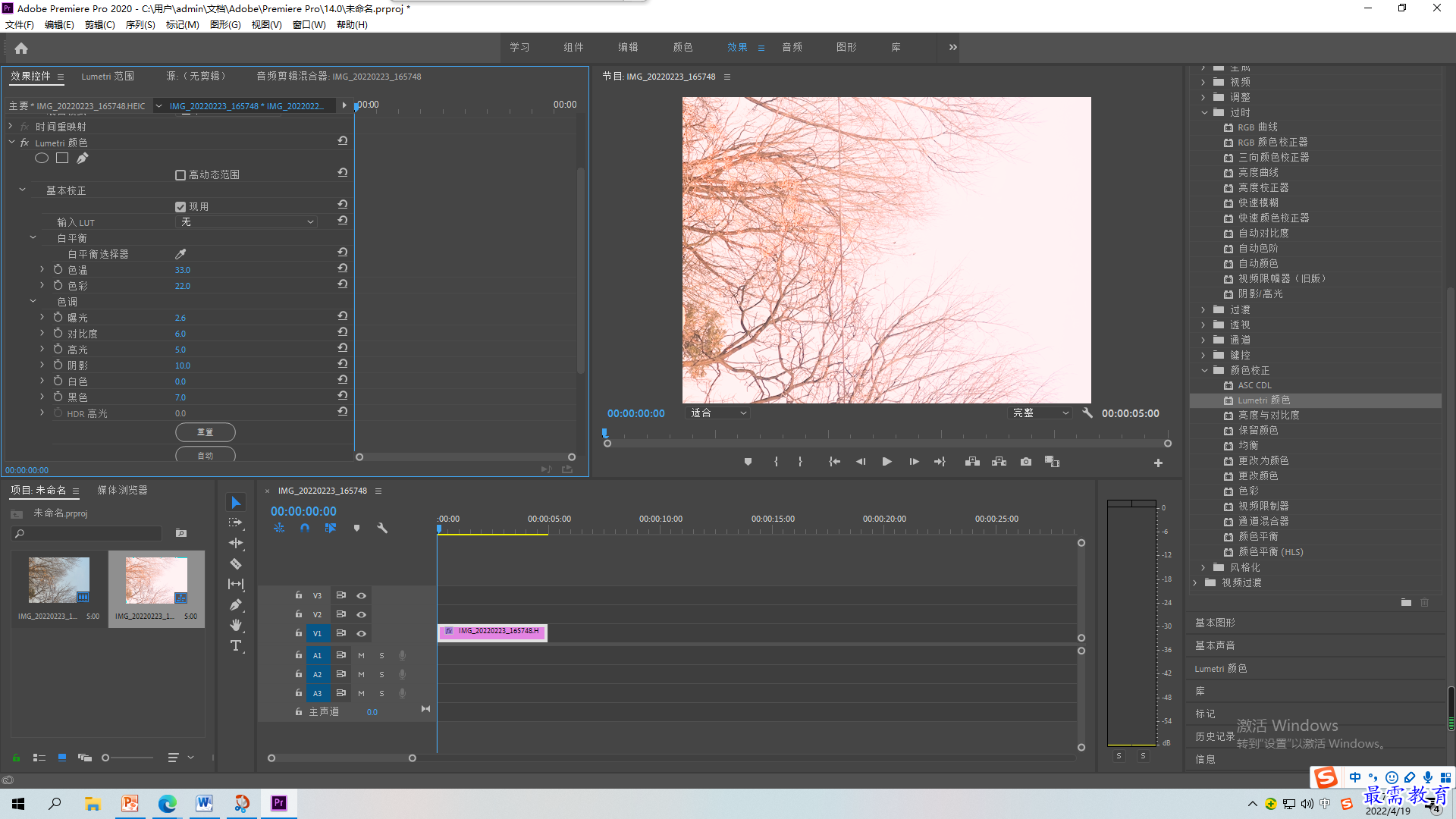Toggle snap in timeline magnet icon

click(x=305, y=528)
